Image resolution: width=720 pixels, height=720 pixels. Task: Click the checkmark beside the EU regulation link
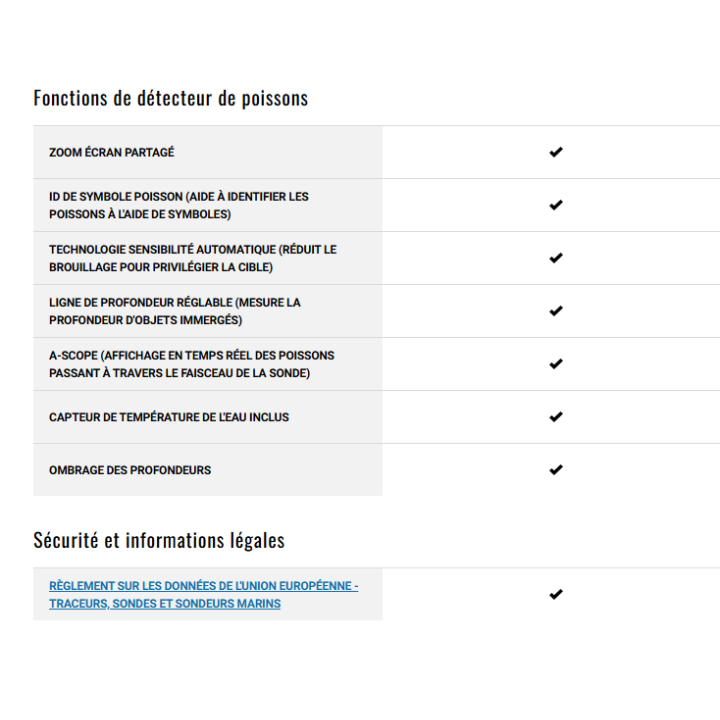[556, 594]
